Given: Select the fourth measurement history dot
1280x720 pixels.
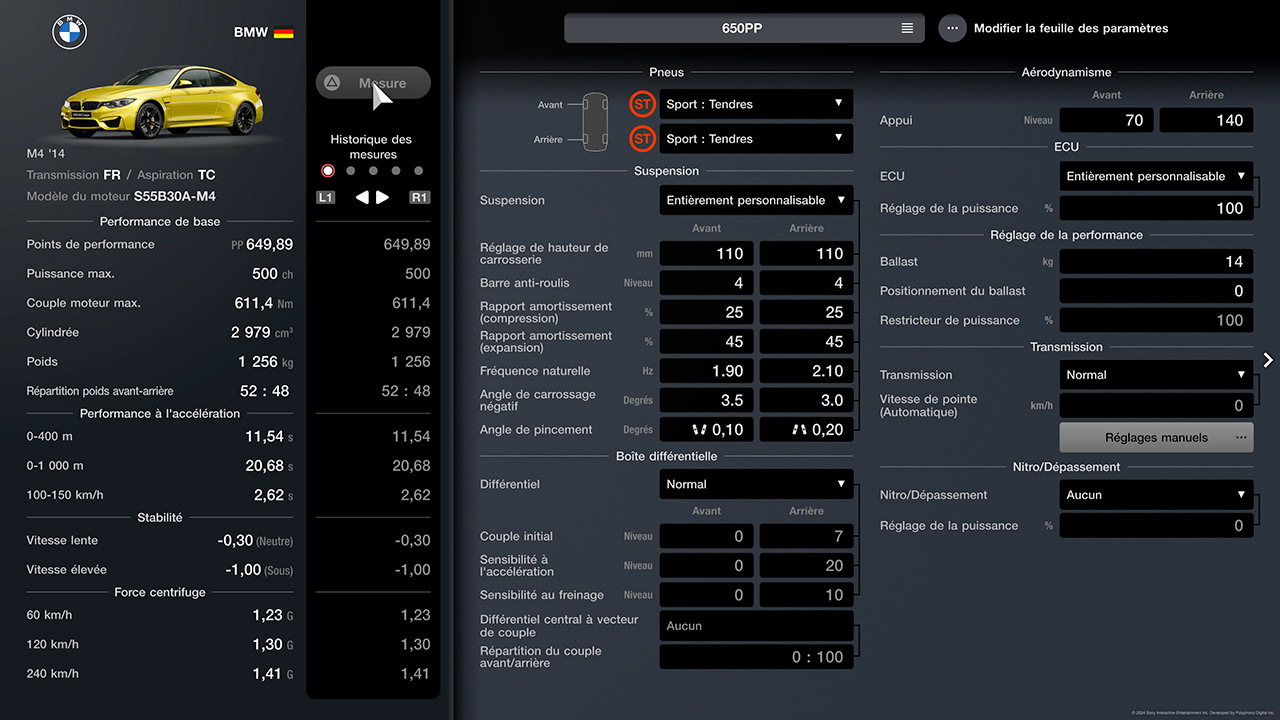Looking at the screenshot, I should pos(396,171).
